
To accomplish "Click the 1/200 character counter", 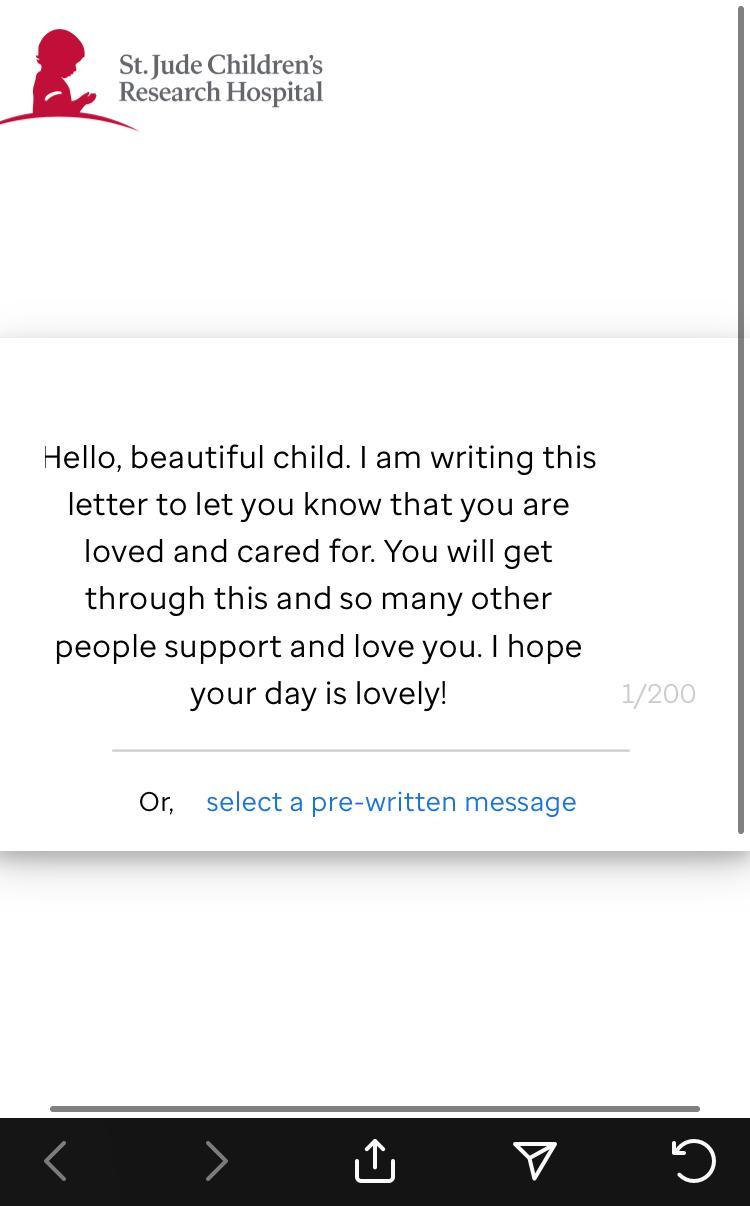I will [x=658, y=694].
